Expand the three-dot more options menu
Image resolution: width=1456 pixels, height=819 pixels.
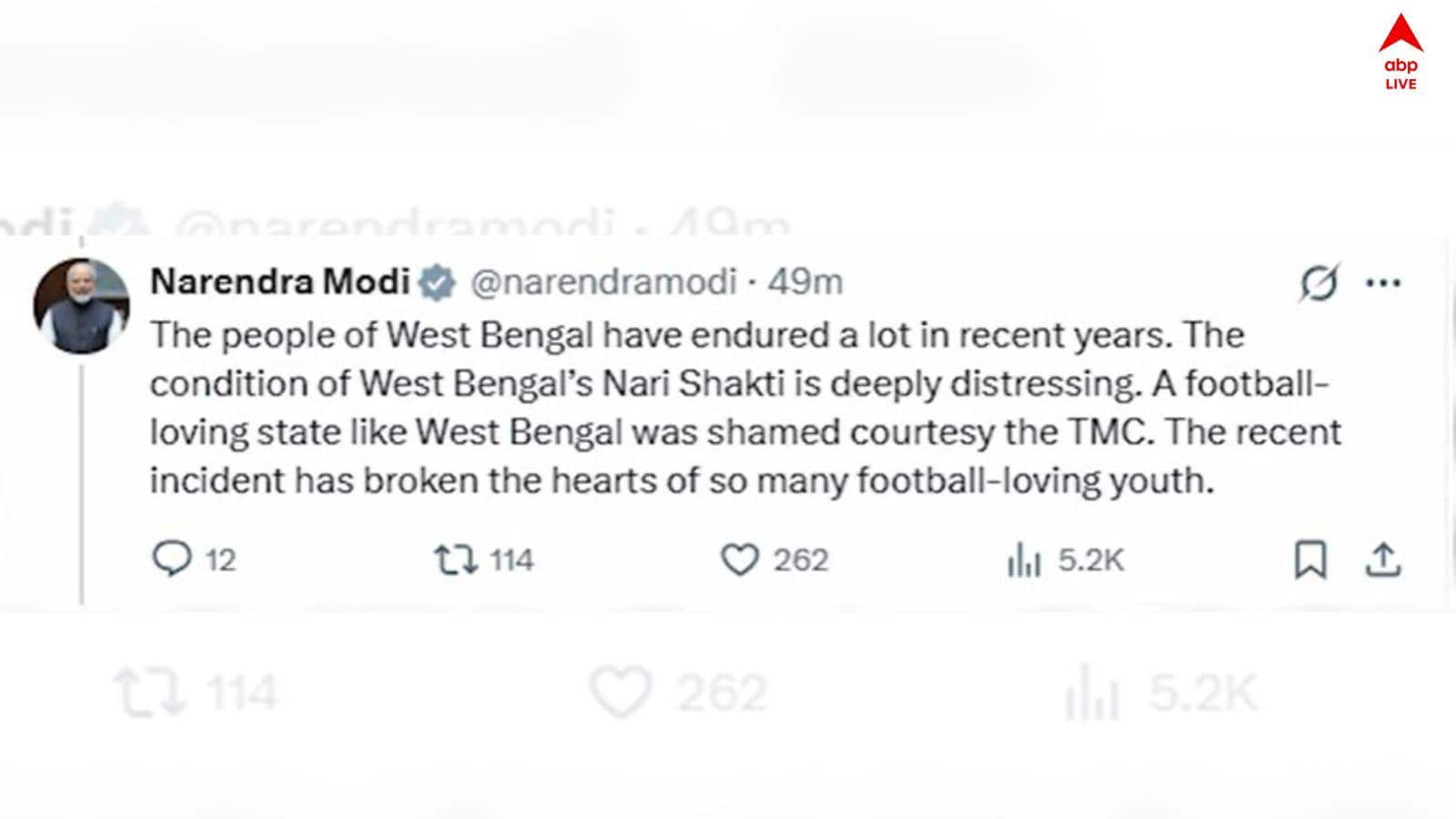click(1383, 283)
